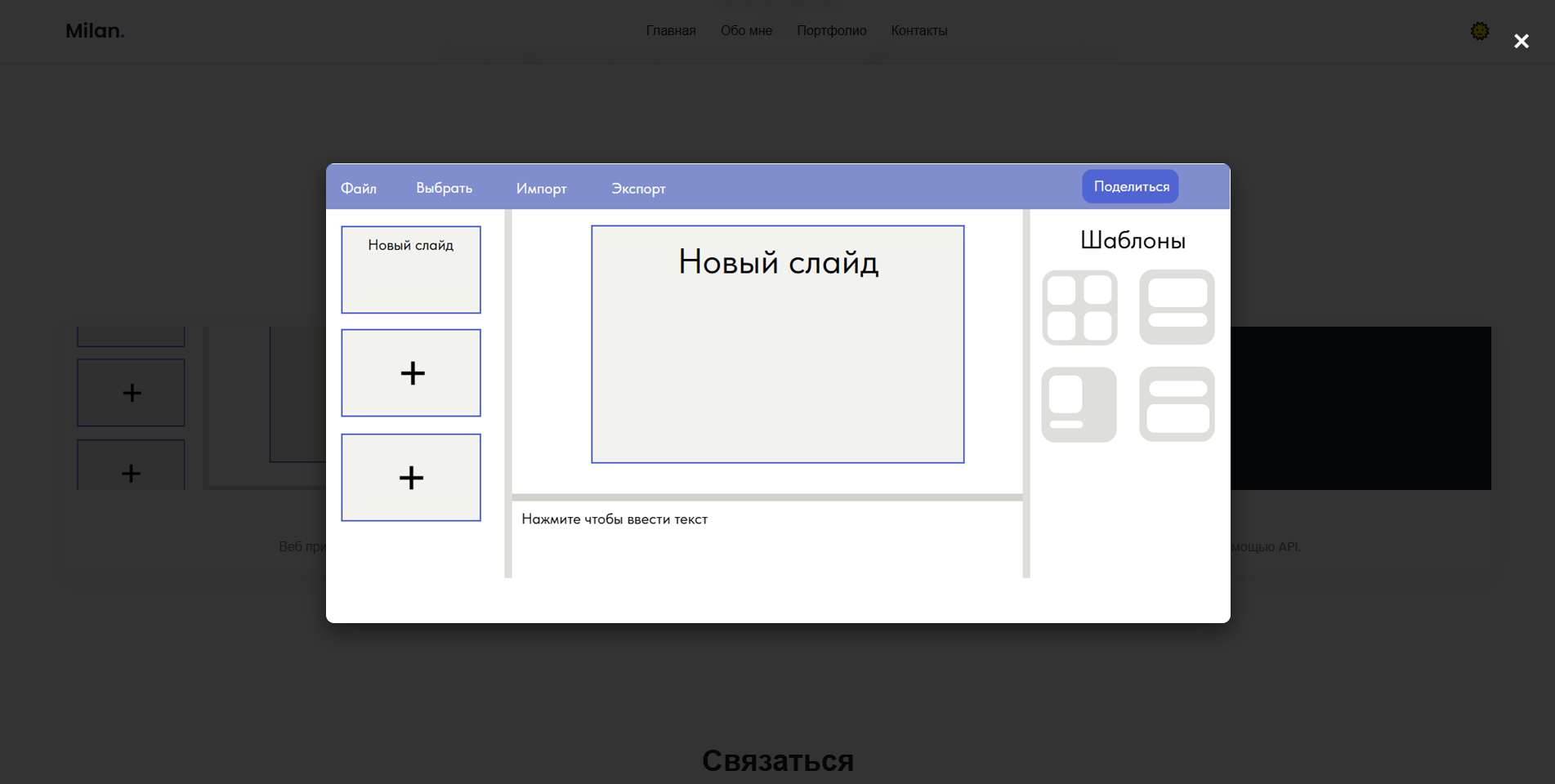The image size is (1555, 784).
Task: Click the large Новый слайд title on canvas
Action: pyautogui.click(x=778, y=262)
